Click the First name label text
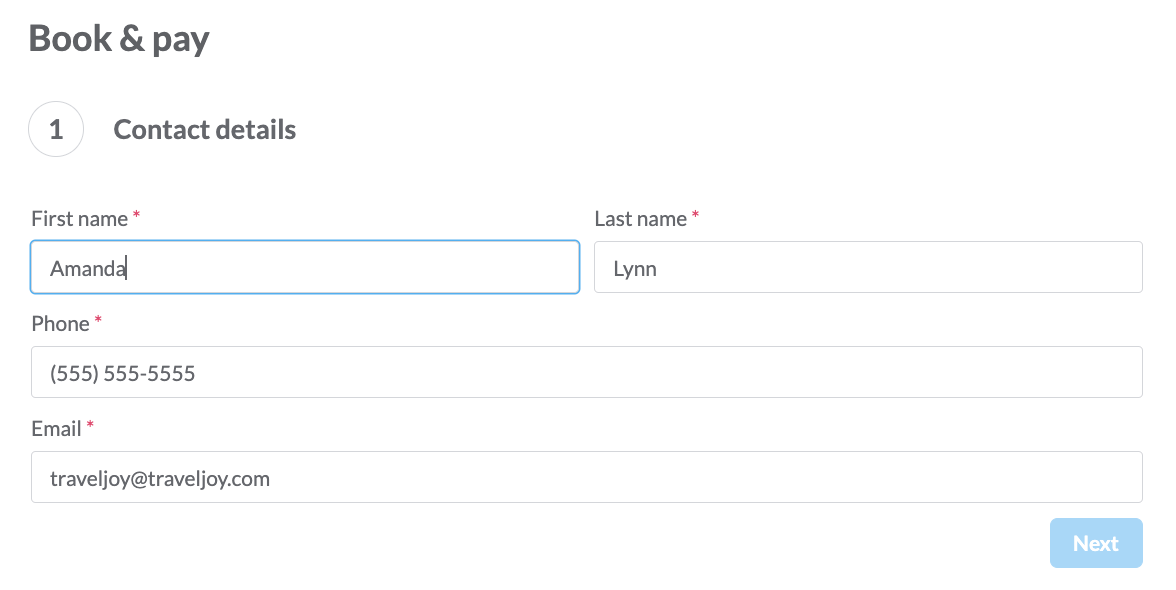1176x590 pixels. tap(80, 219)
